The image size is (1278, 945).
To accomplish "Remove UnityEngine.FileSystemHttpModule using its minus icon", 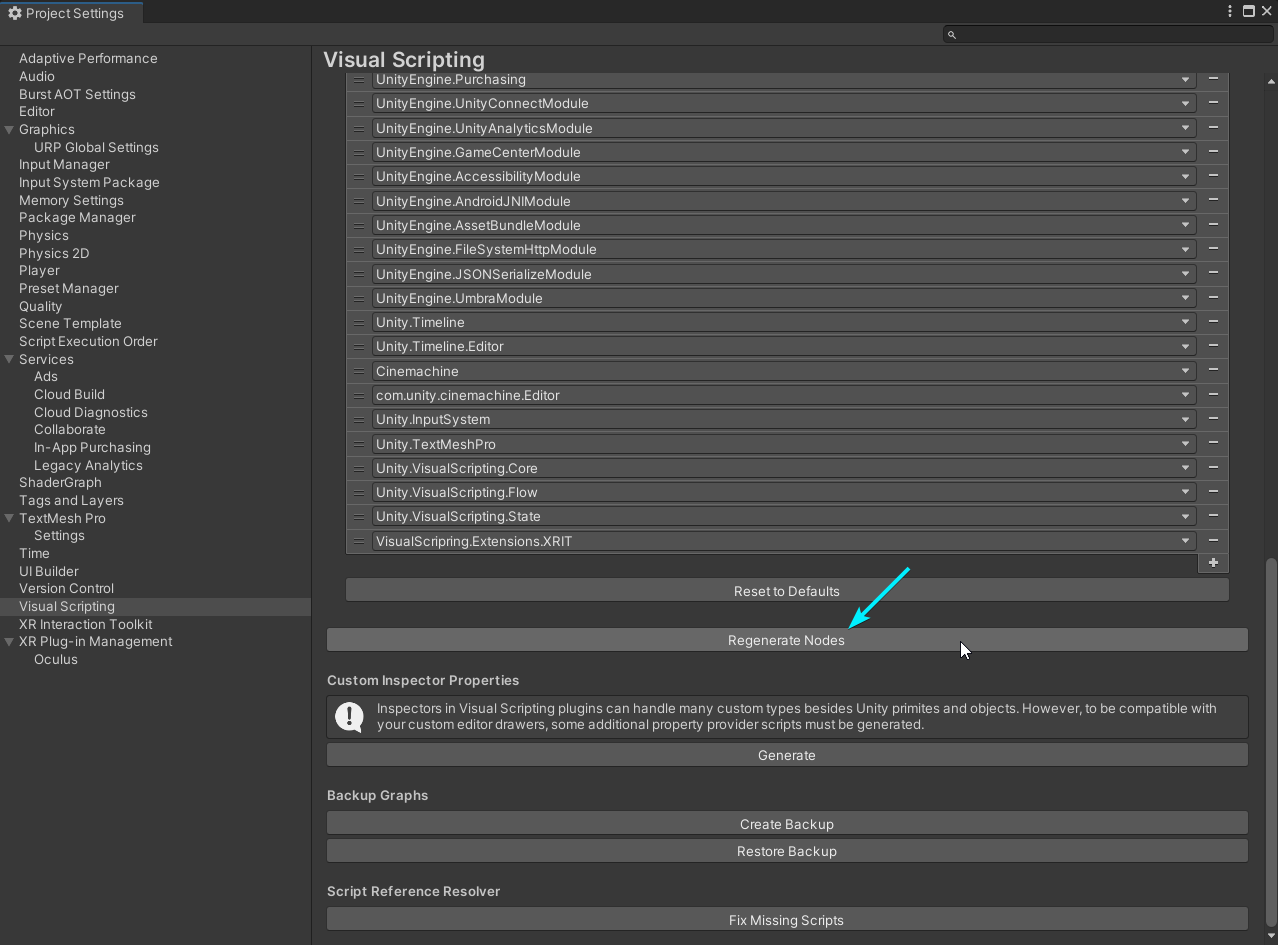I will pyautogui.click(x=1213, y=249).
